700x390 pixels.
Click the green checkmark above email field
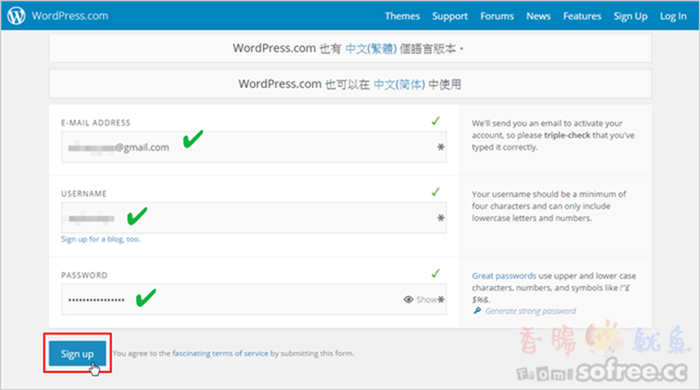point(436,121)
